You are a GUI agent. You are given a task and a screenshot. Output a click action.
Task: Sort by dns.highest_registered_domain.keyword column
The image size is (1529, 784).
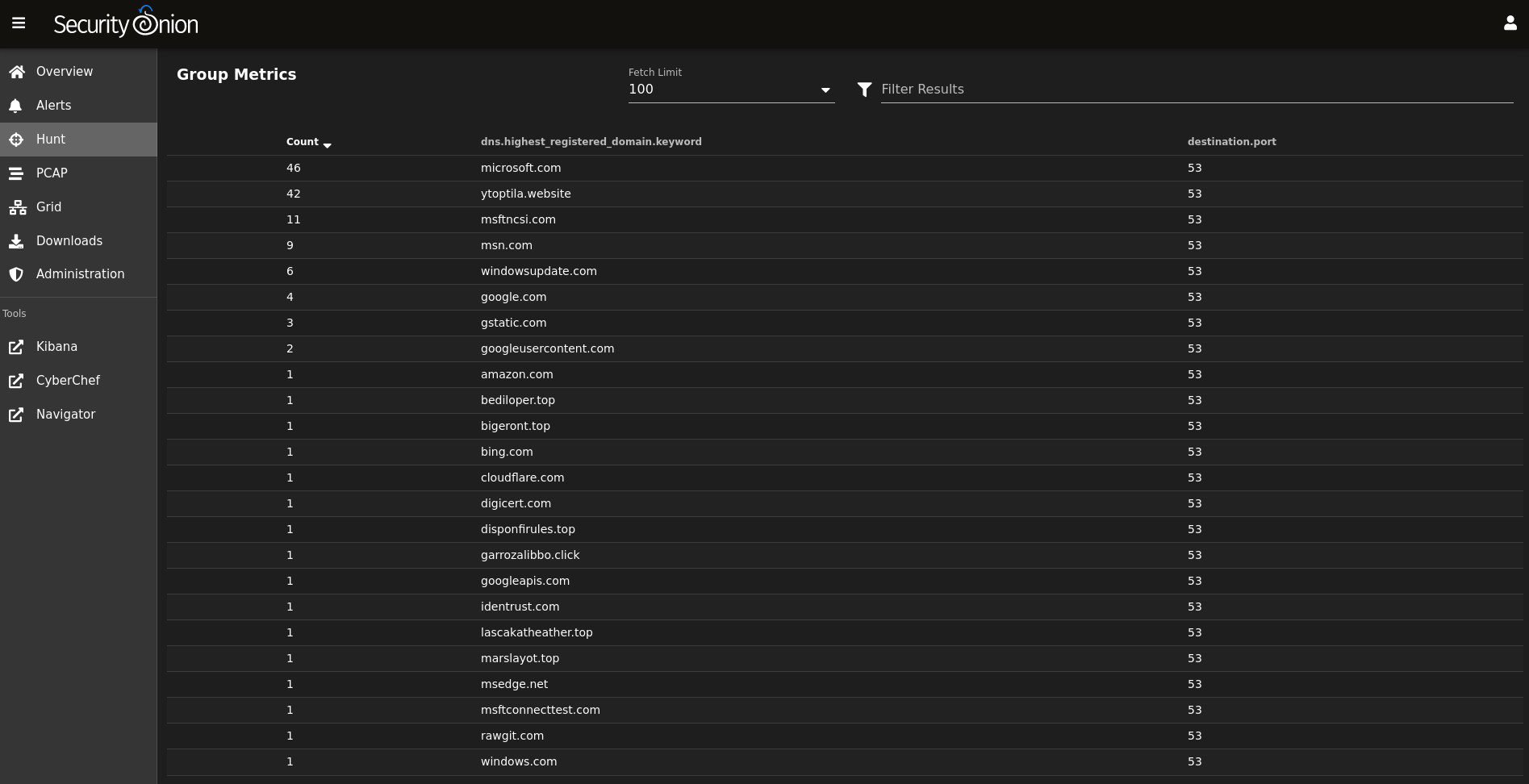591,142
